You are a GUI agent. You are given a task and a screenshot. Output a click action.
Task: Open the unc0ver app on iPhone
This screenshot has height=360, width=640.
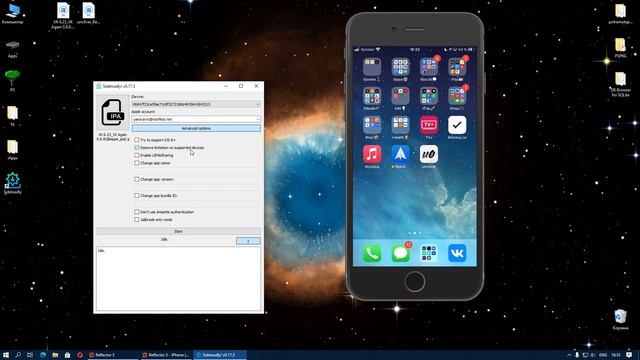click(429, 154)
